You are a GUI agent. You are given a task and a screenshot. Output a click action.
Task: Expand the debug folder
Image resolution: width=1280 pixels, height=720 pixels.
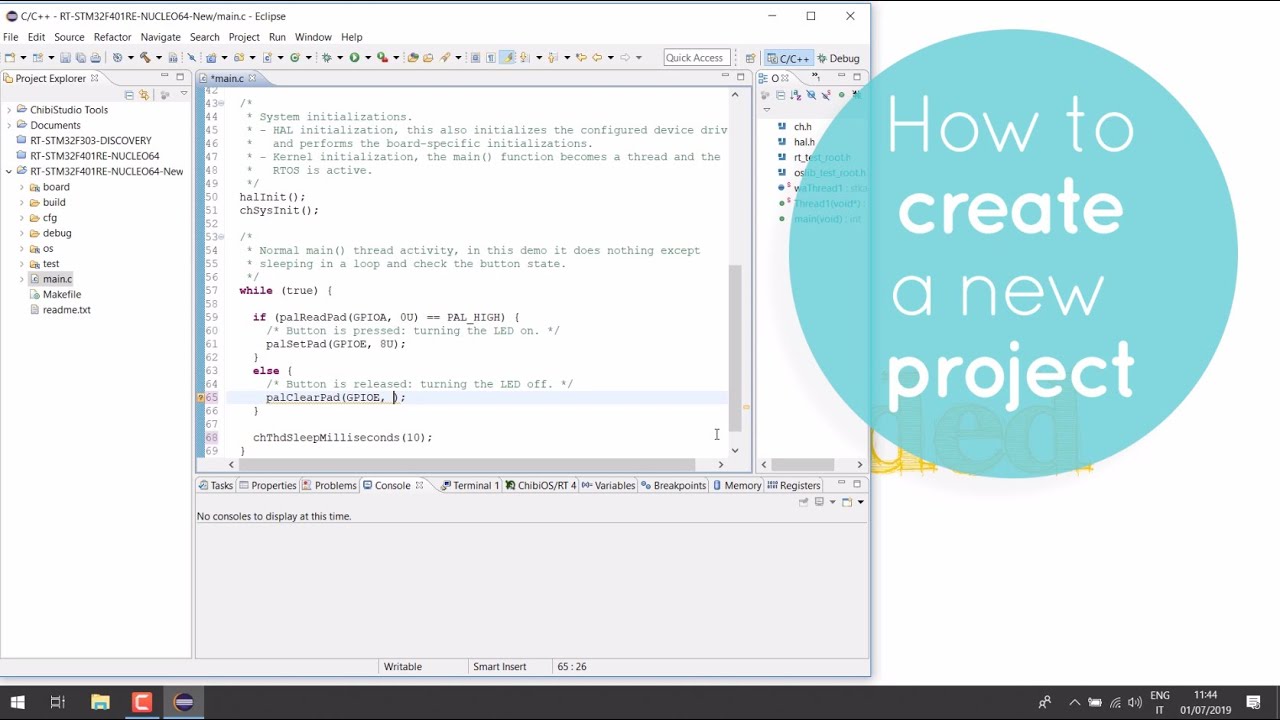tap(21, 233)
